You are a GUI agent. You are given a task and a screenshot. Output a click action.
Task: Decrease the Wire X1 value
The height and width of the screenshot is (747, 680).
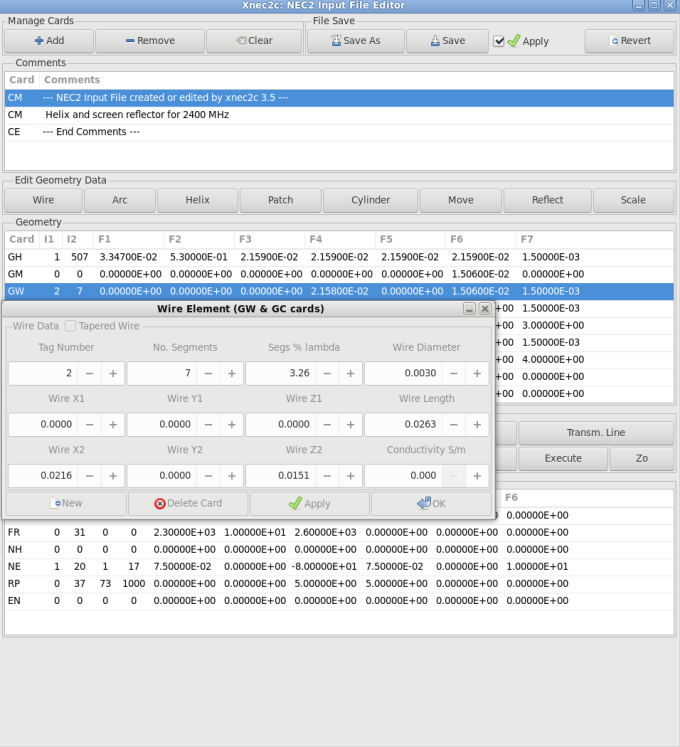tap(90, 424)
